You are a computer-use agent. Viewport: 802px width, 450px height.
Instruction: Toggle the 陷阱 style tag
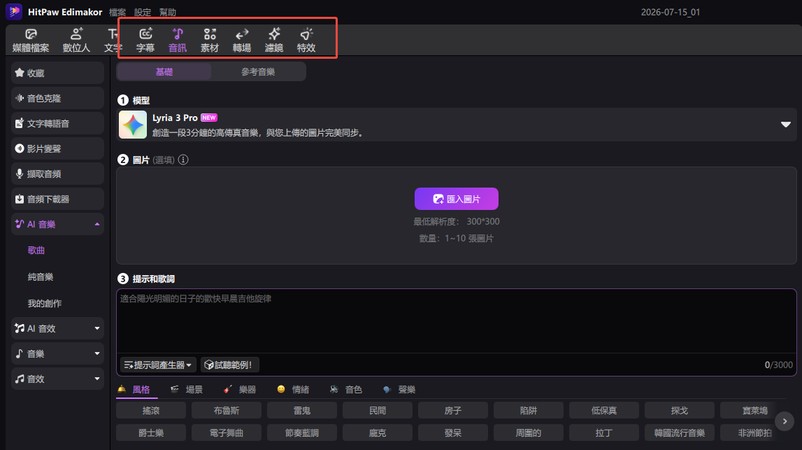coord(528,410)
